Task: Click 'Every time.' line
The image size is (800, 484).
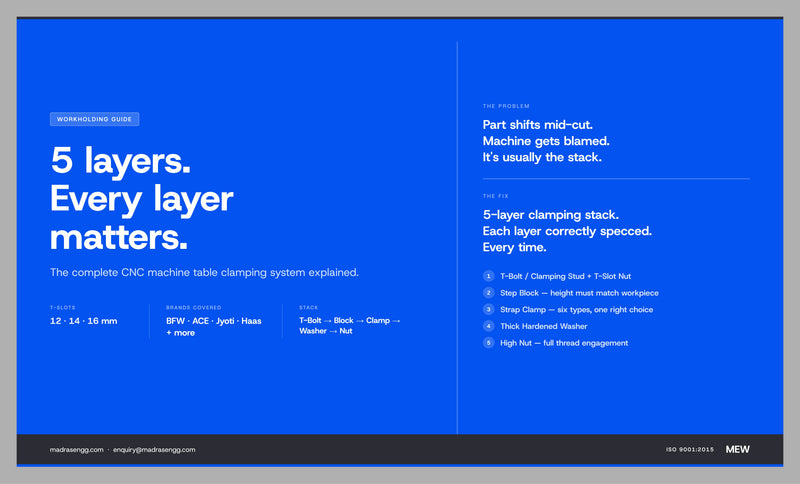Action: (x=514, y=247)
